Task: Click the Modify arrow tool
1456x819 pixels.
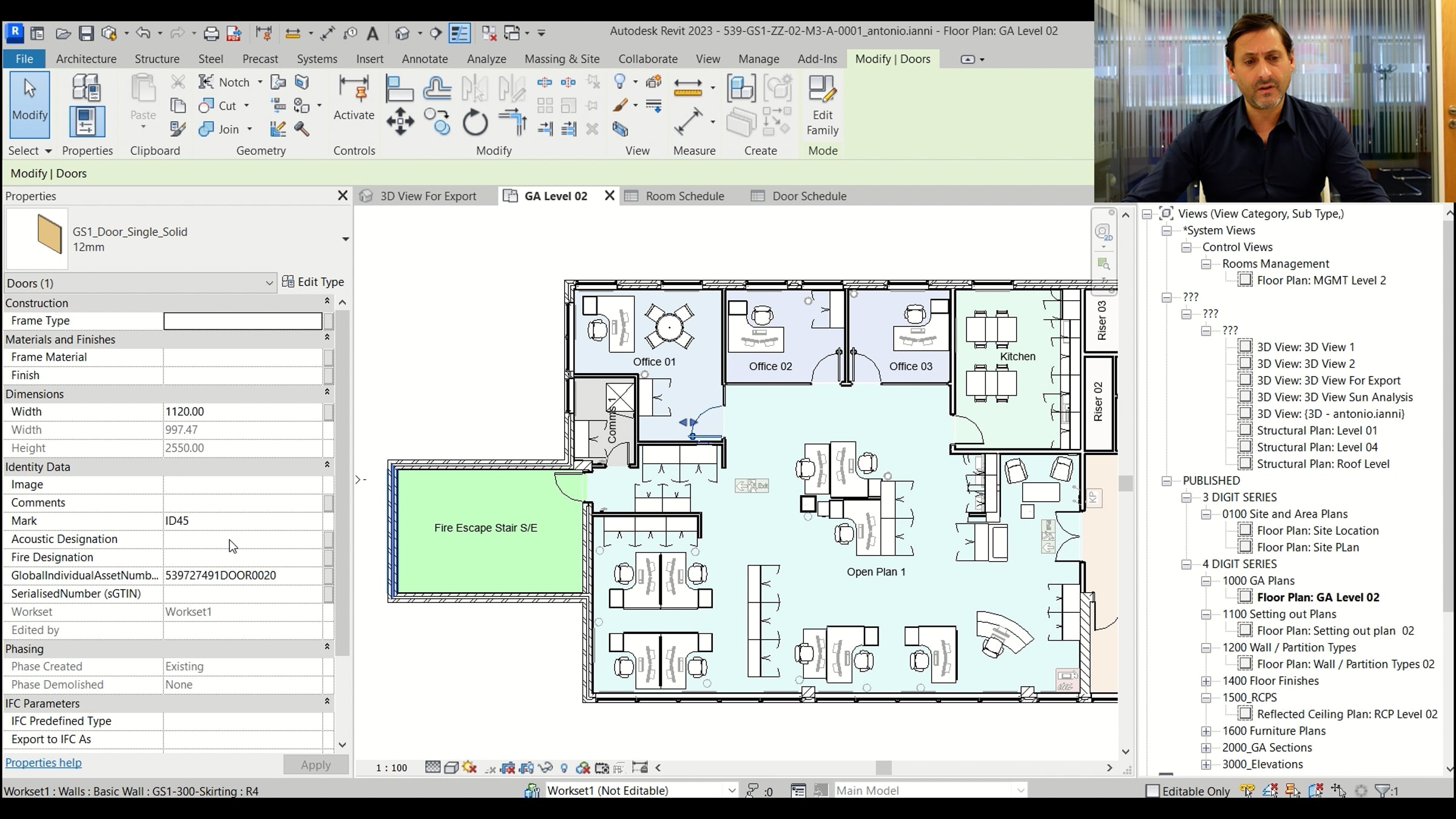Action: [29, 104]
